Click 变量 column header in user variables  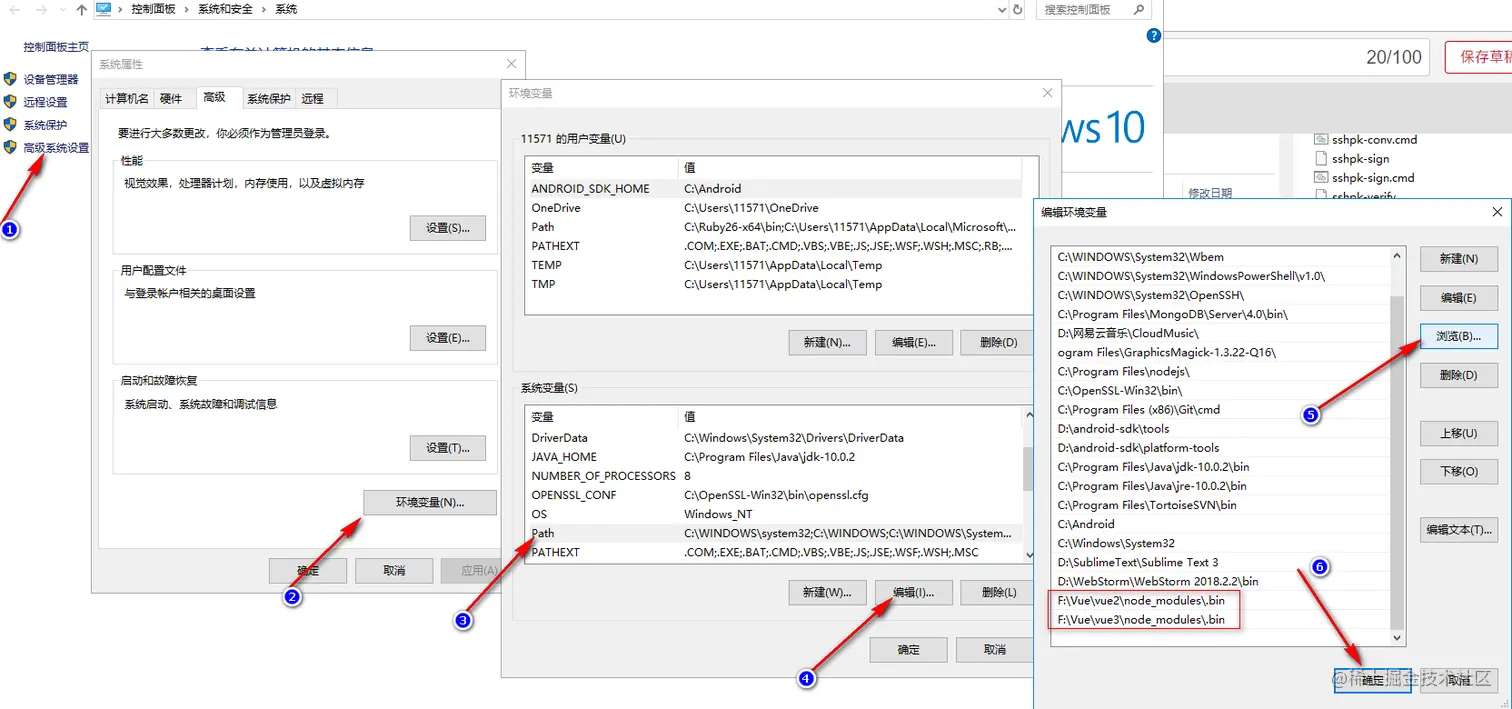coord(602,168)
